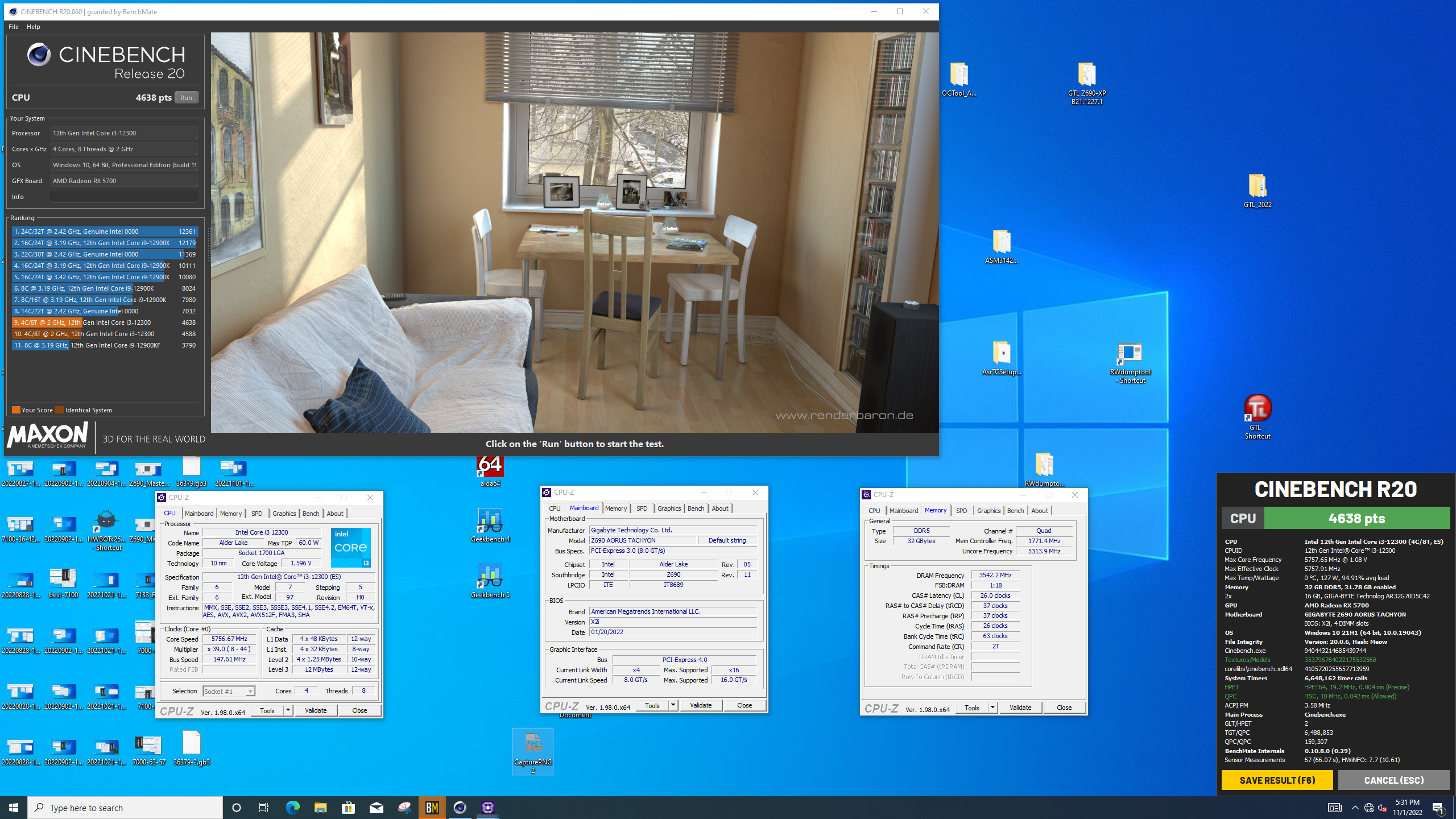This screenshot has height=819, width=1456.
Task: Click Validate in the right CPU-Z window
Action: point(1020,708)
